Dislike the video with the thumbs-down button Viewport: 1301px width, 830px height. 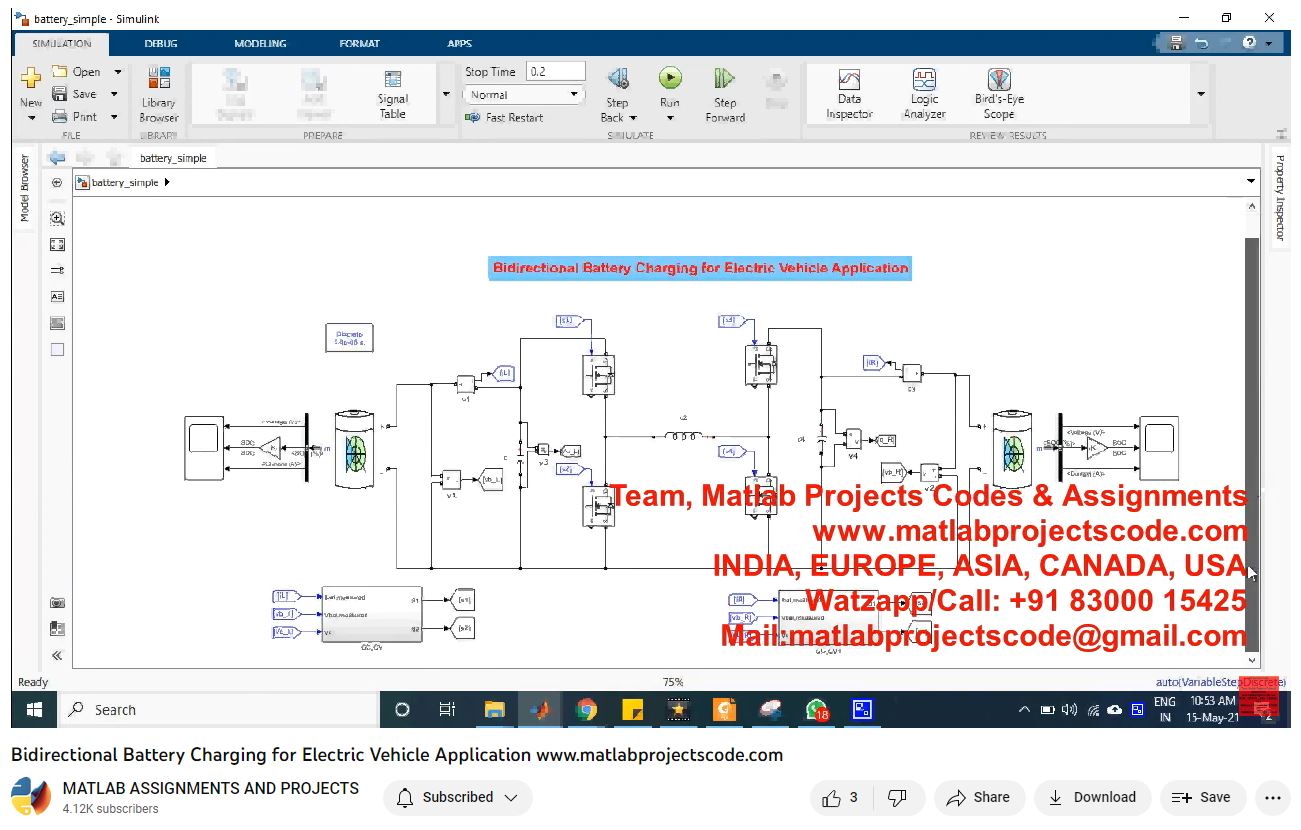[x=897, y=797]
